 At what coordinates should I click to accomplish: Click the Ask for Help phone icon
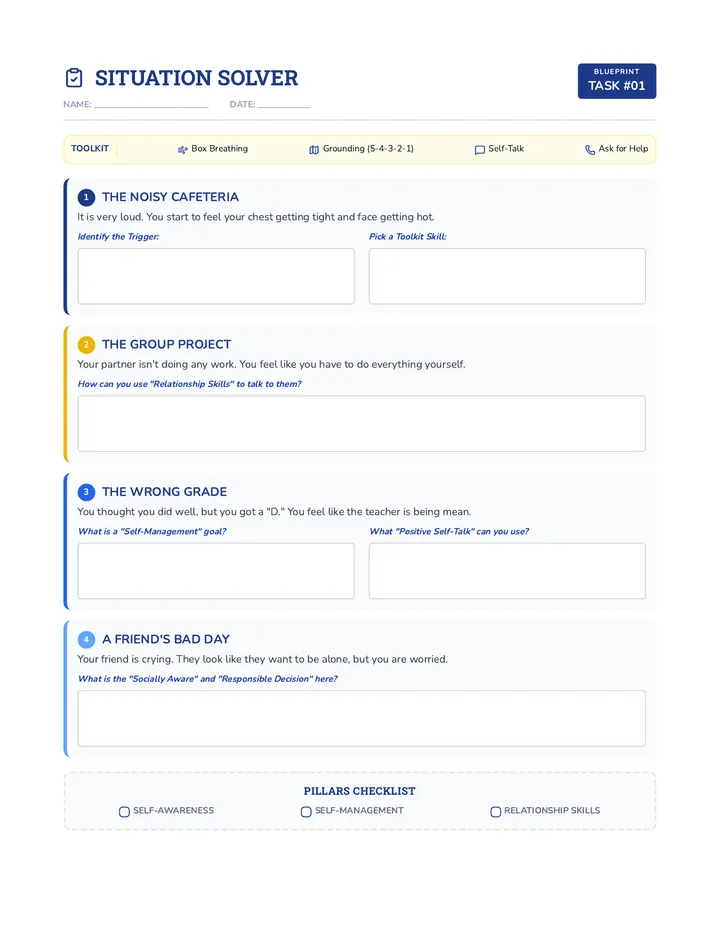pyautogui.click(x=590, y=150)
